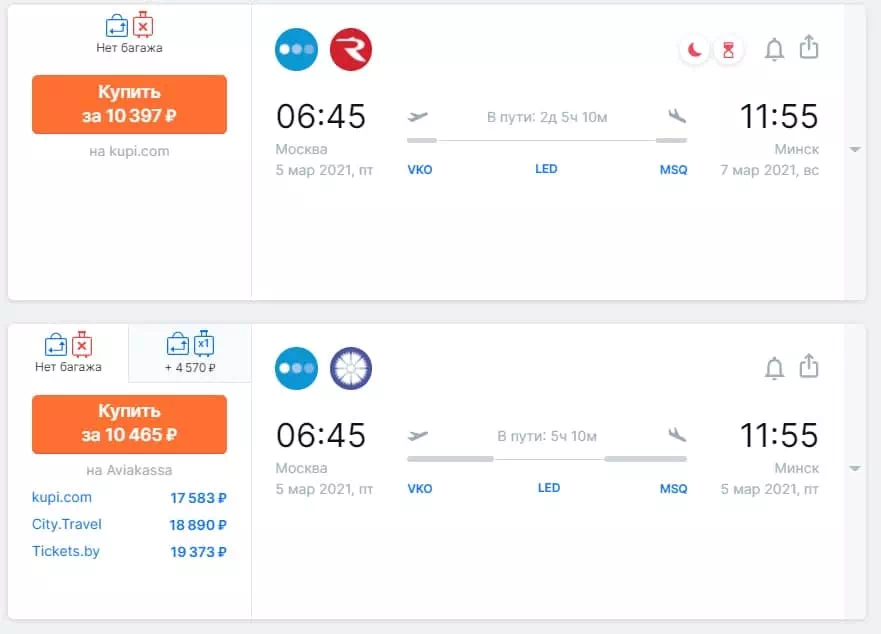Open the kupi.com offer for 17 583 ₽
The height and width of the screenshot is (634, 881).
[x=129, y=497]
